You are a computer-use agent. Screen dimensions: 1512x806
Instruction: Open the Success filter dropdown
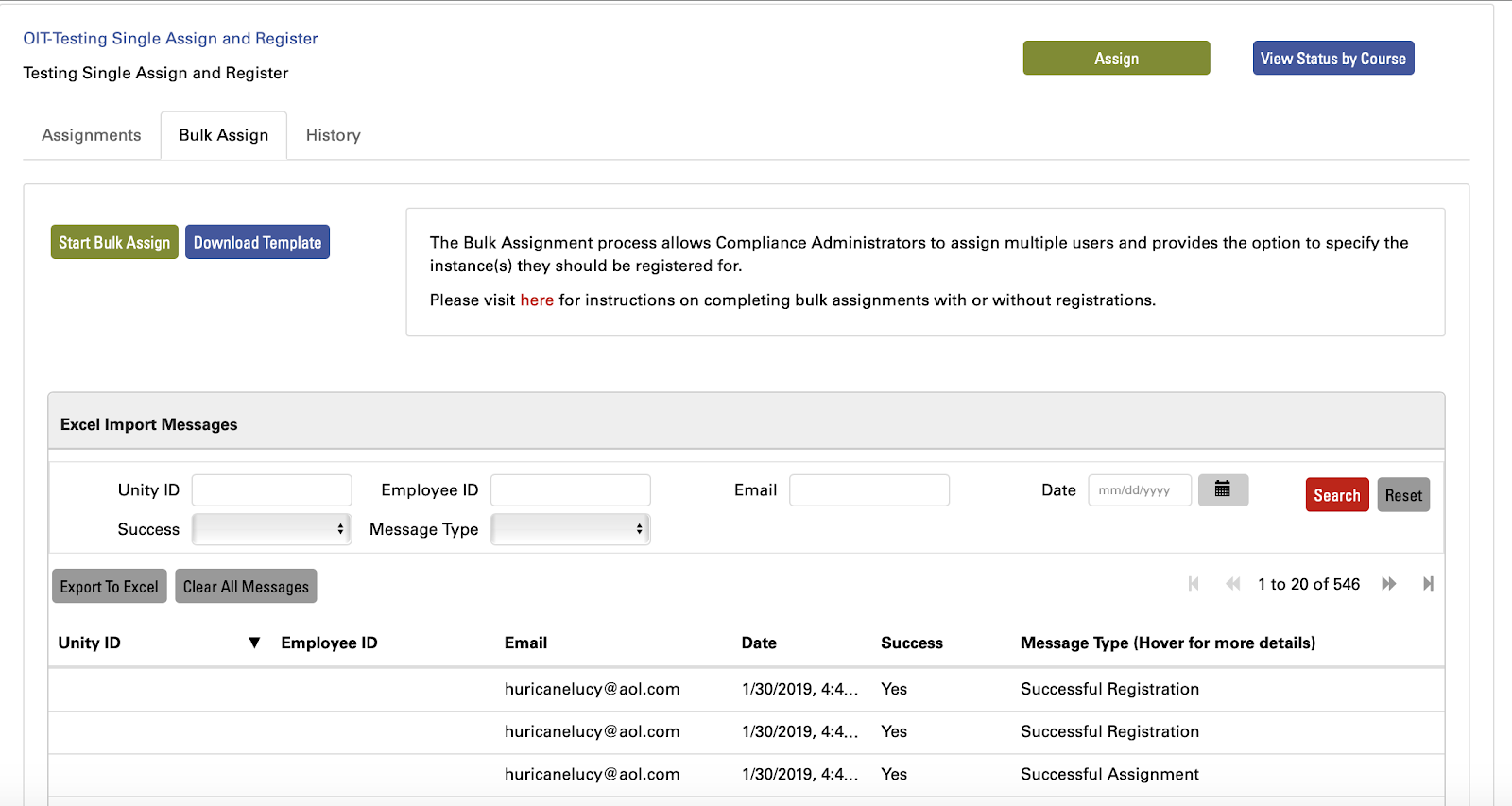(271, 529)
